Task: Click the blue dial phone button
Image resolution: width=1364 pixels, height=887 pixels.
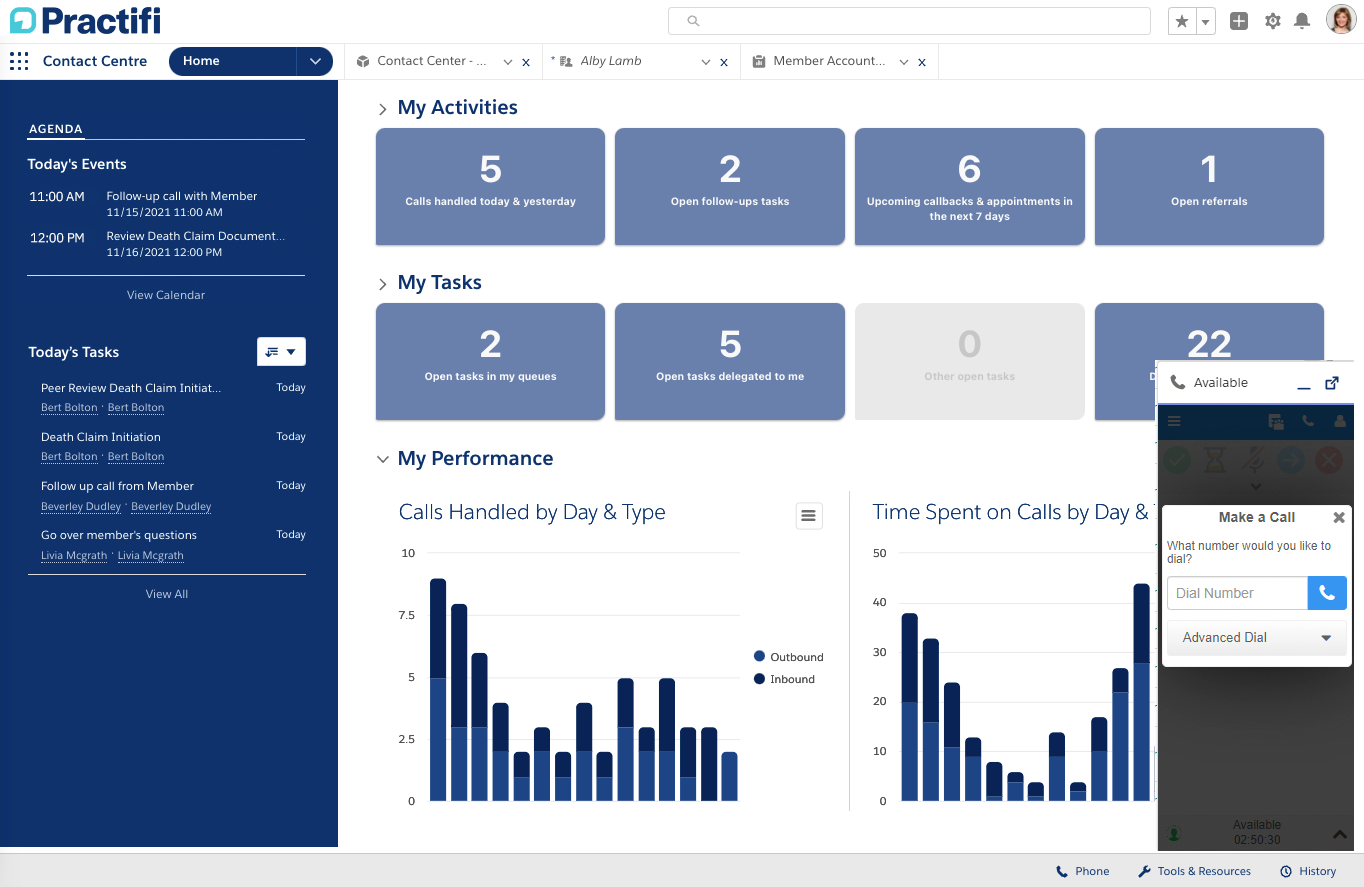Action: (x=1327, y=593)
